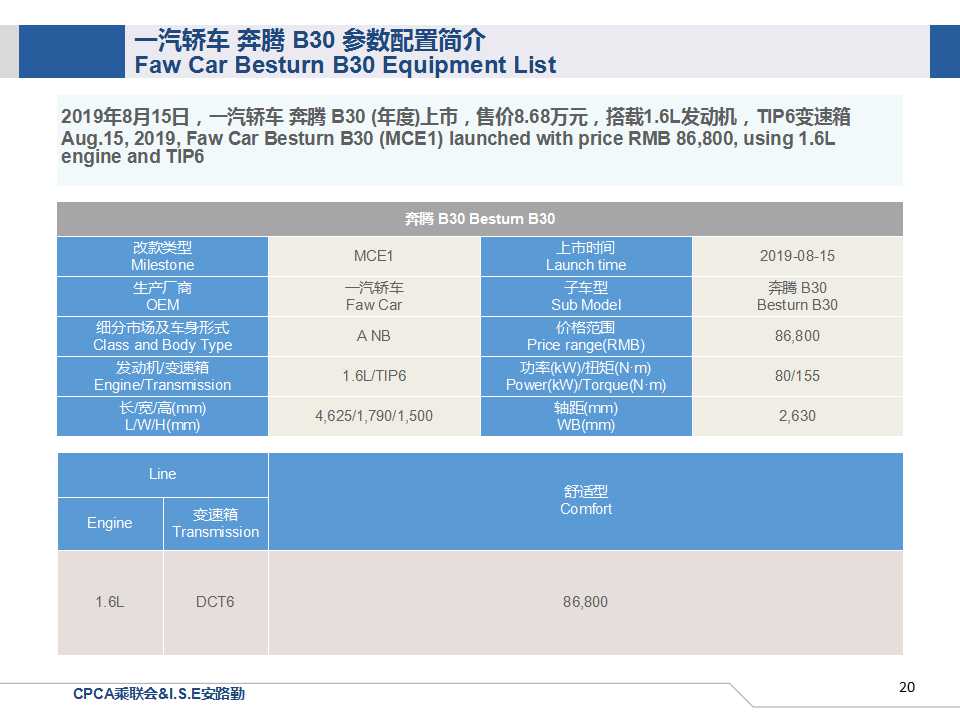Click the page number '20'

pyautogui.click(x=907, y=687)
